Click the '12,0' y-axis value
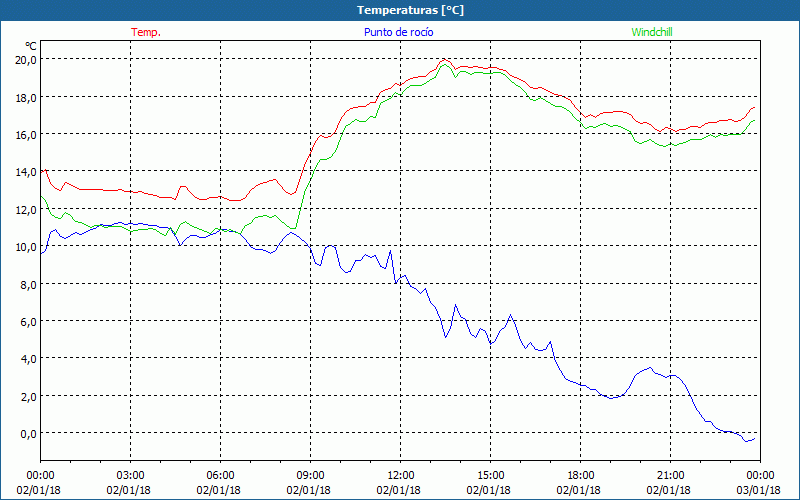The height and width of the screenshot is (500, 800). point(26,209)
